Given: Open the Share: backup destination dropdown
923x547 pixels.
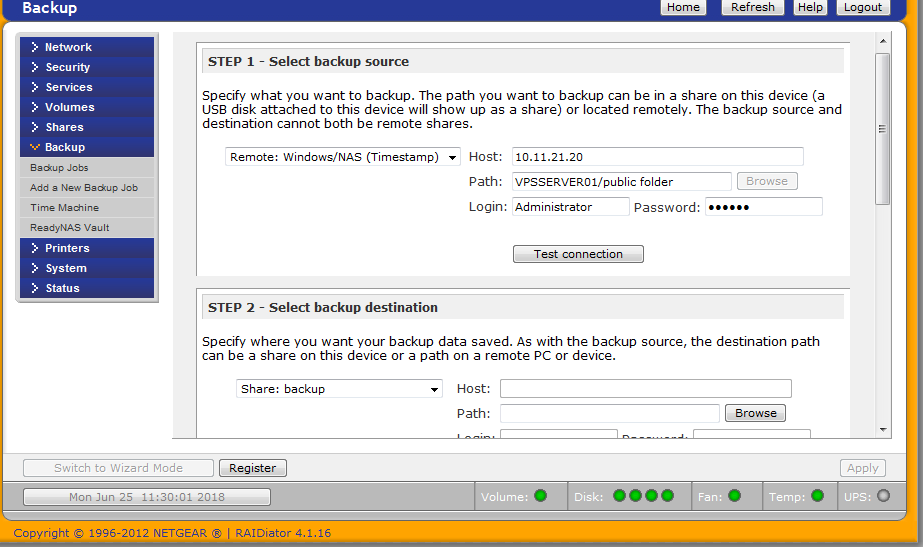Looking at the screenshot, I should pyautogui.click(x=339, y=389).
